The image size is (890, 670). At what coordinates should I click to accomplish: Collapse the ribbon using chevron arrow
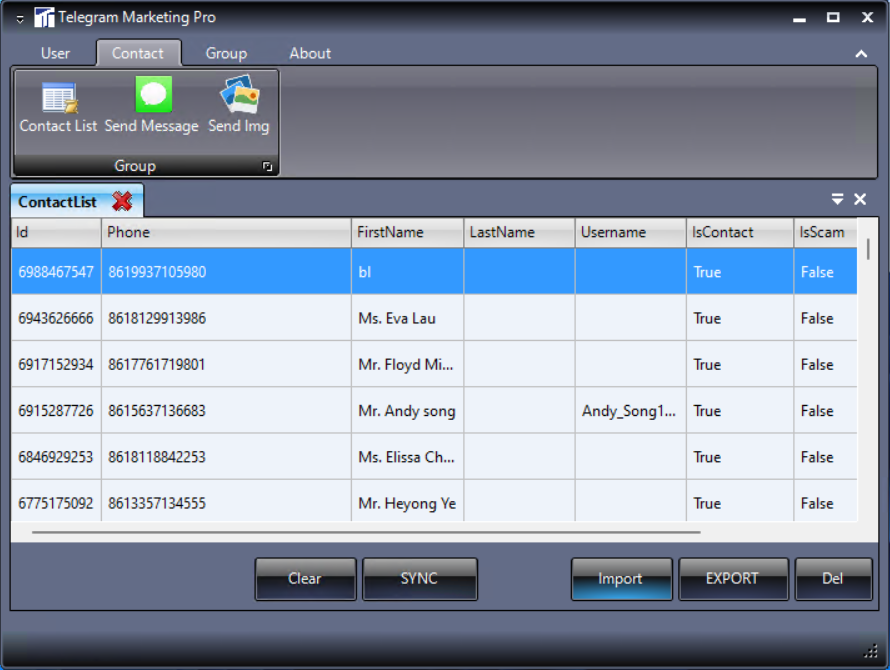861,54
